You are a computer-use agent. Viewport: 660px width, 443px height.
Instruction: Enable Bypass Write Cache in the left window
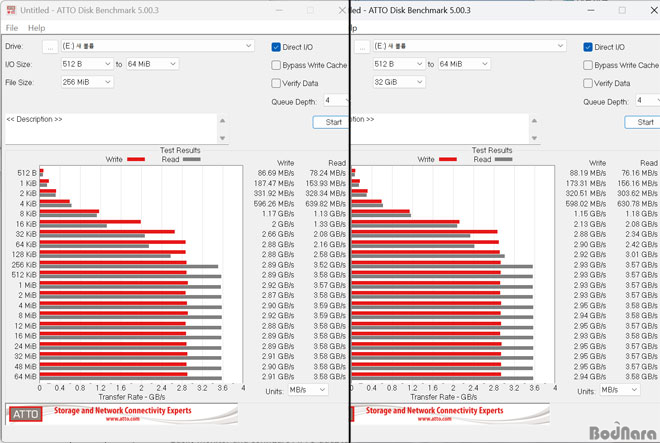276,65
